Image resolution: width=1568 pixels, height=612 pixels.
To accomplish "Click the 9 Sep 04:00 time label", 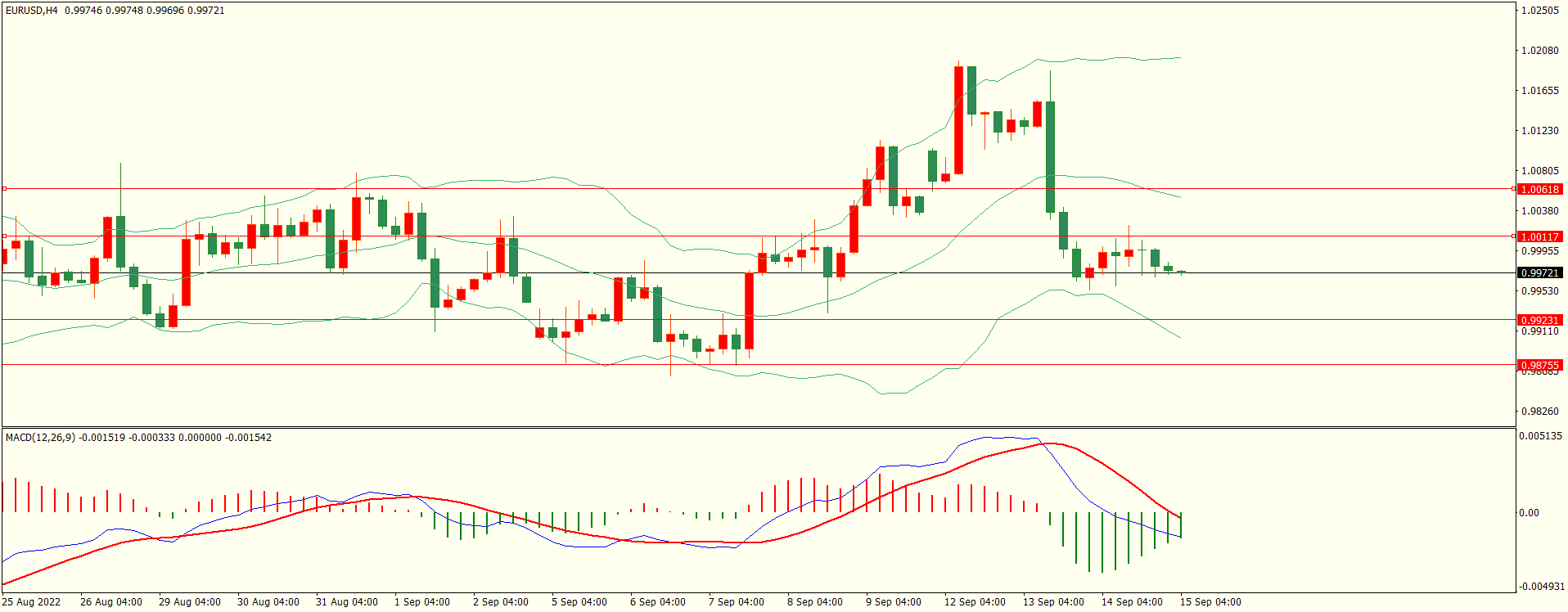I will pyautogui.click(x=893, y=602).
